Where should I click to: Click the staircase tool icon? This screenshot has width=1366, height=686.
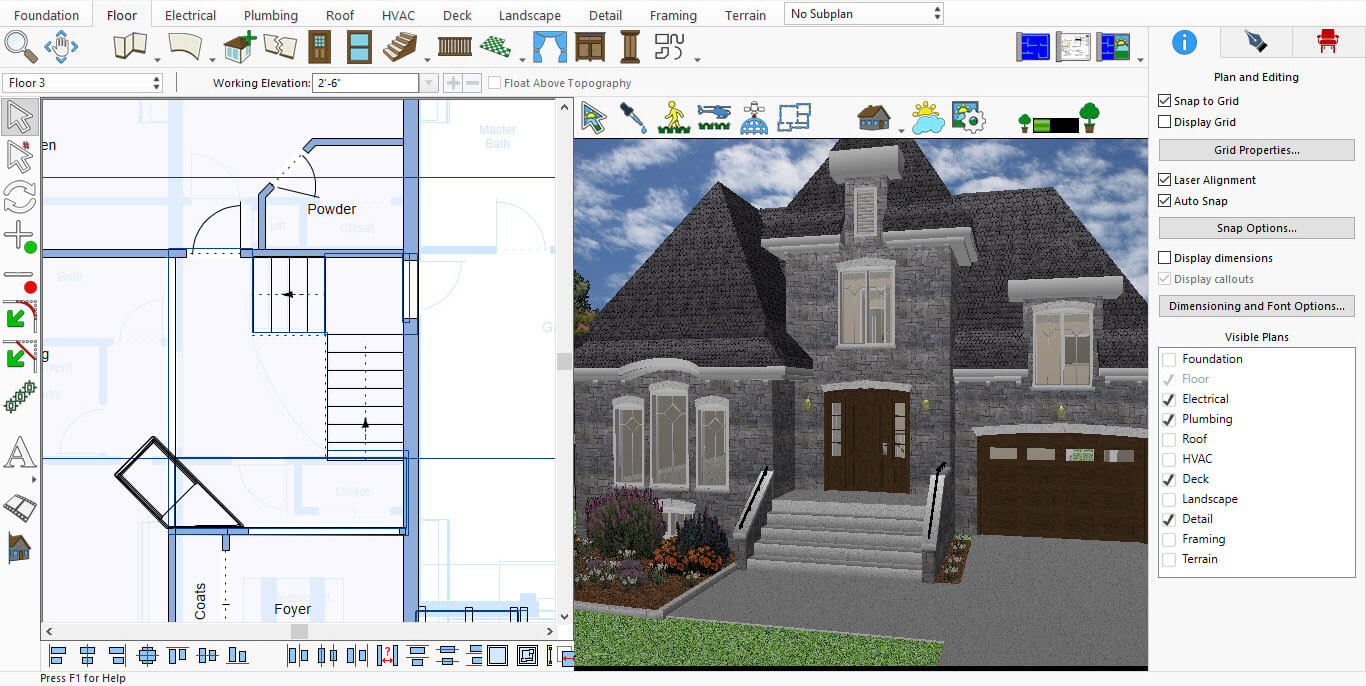400,46
